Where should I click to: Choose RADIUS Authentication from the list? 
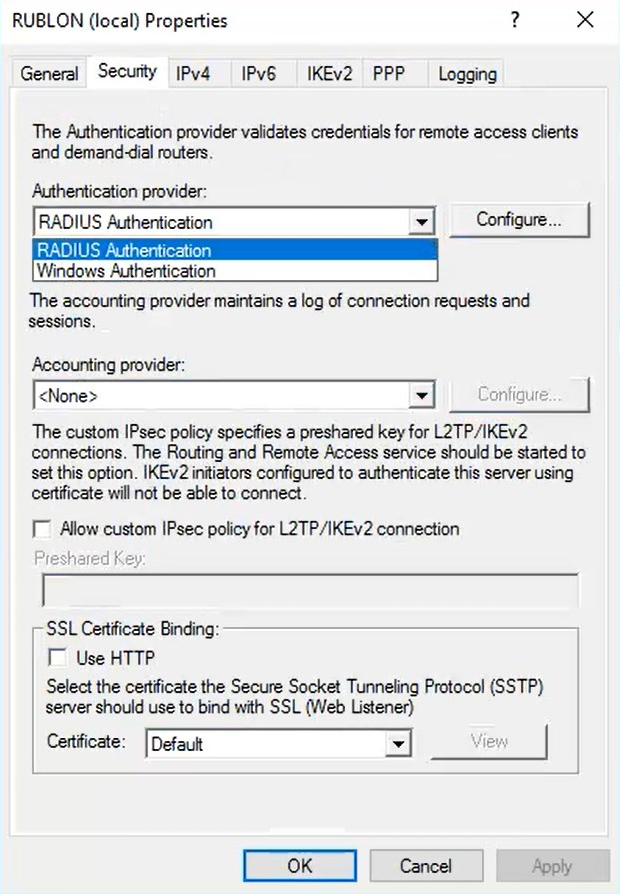point(124,250)
